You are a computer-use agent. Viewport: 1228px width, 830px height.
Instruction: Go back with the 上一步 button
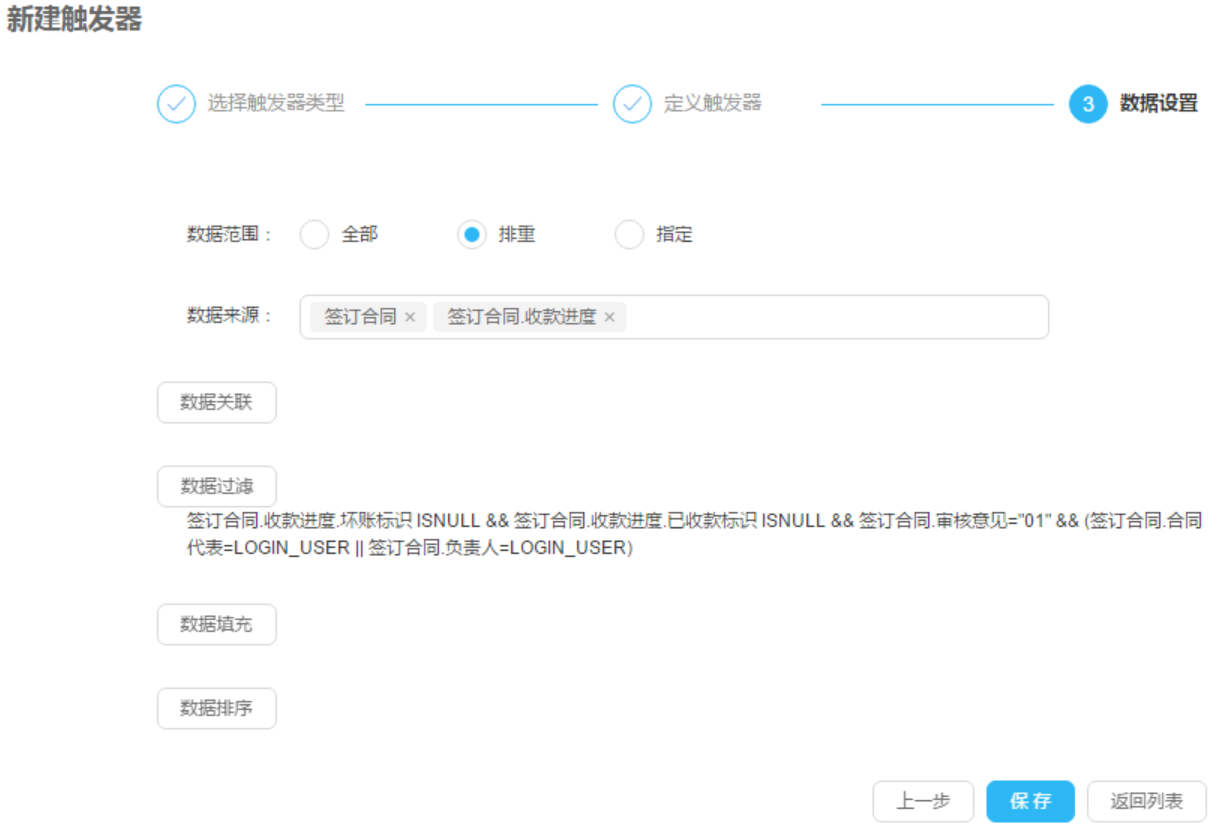click(922, 801)
